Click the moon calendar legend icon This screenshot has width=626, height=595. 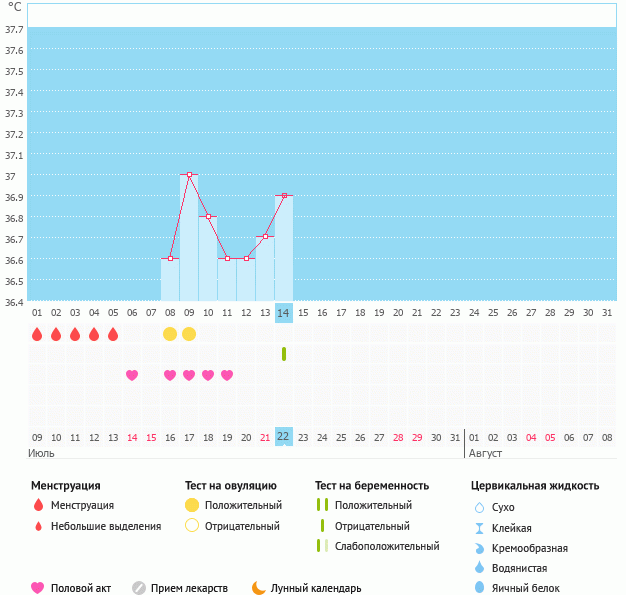259,588
